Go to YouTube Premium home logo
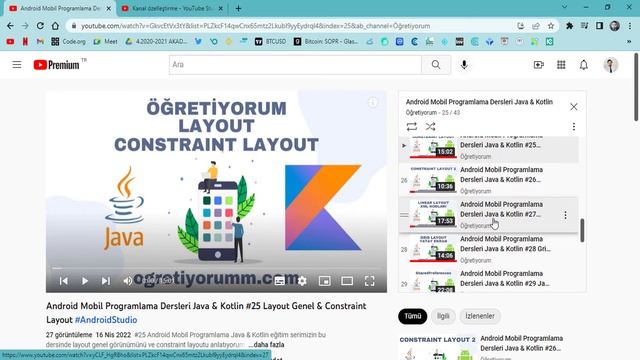Screen dimensions: 640x360 [x=56, y=65]
